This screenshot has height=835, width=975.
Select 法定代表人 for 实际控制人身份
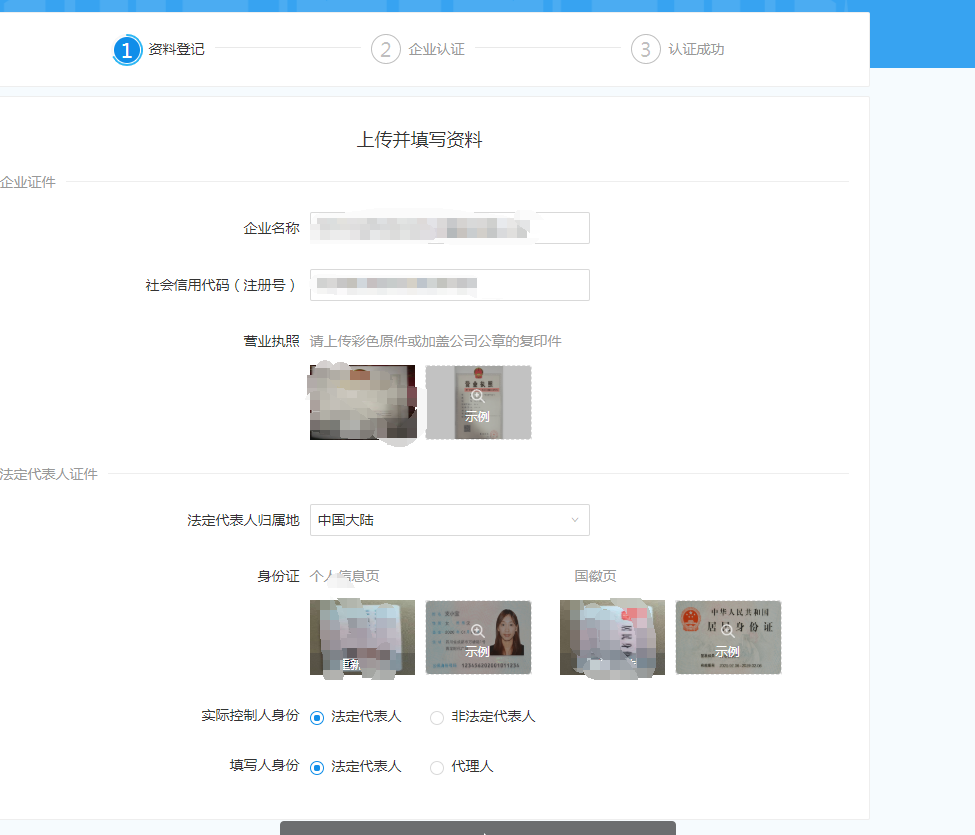pos(317,717)
